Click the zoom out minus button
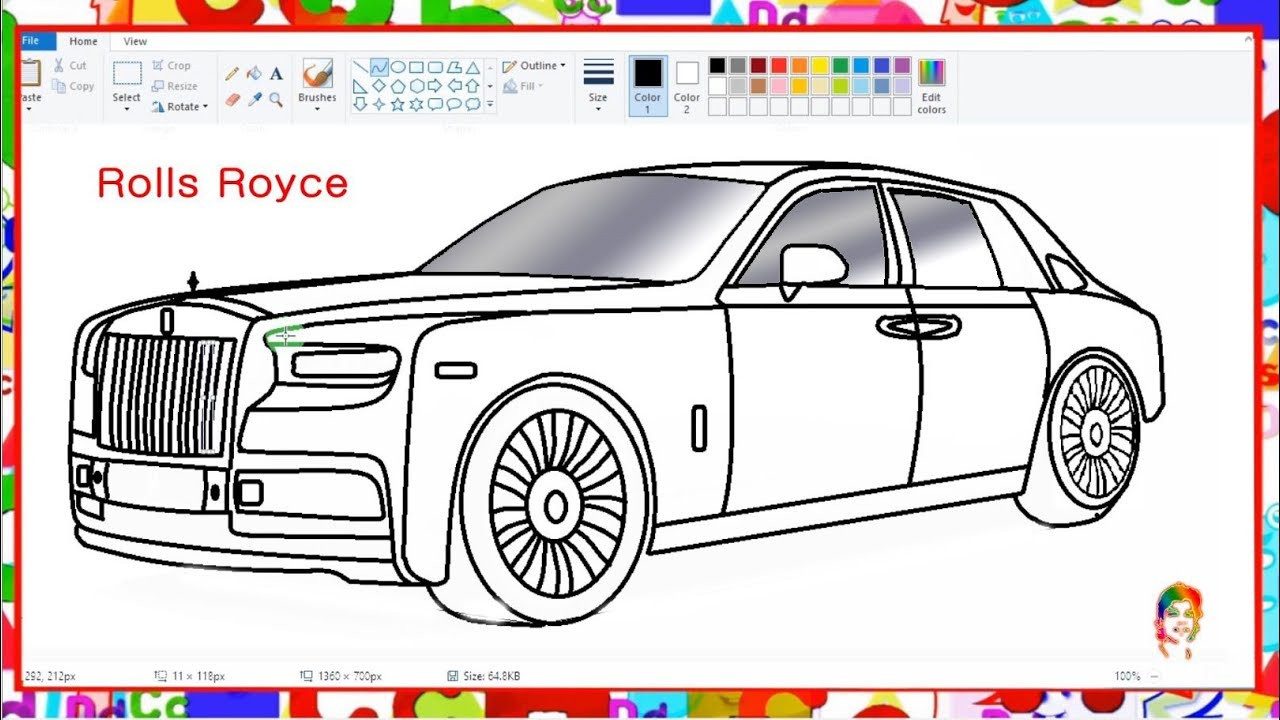1280x720 pixels. [1153, 677]
